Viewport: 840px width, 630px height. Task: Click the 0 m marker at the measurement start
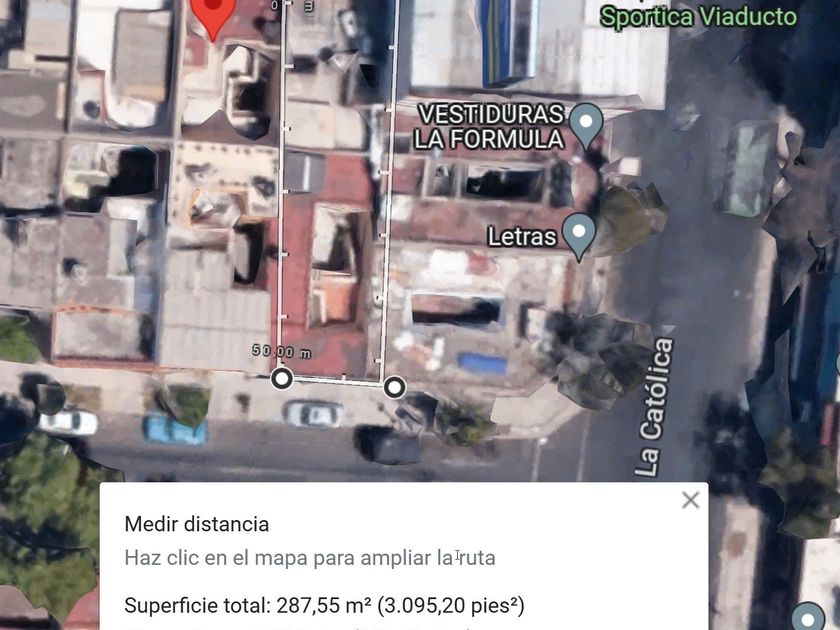click(x=292, y=6)
